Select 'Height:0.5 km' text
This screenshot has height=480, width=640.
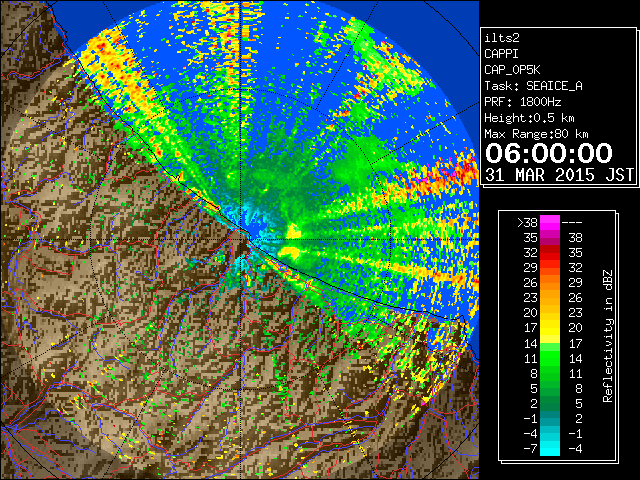point(529,118)
